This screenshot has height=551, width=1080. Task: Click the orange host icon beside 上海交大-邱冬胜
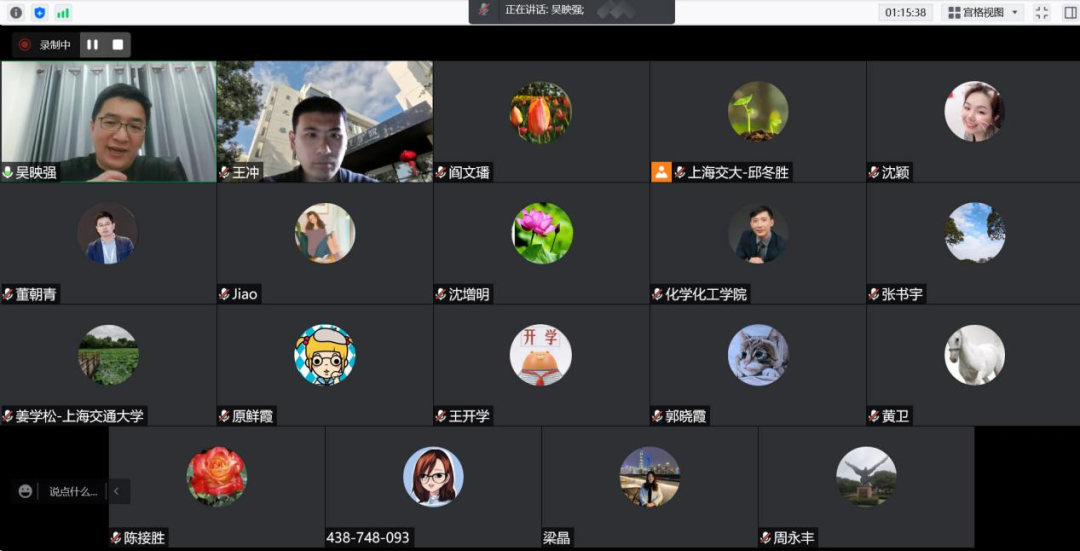(661, 172)
